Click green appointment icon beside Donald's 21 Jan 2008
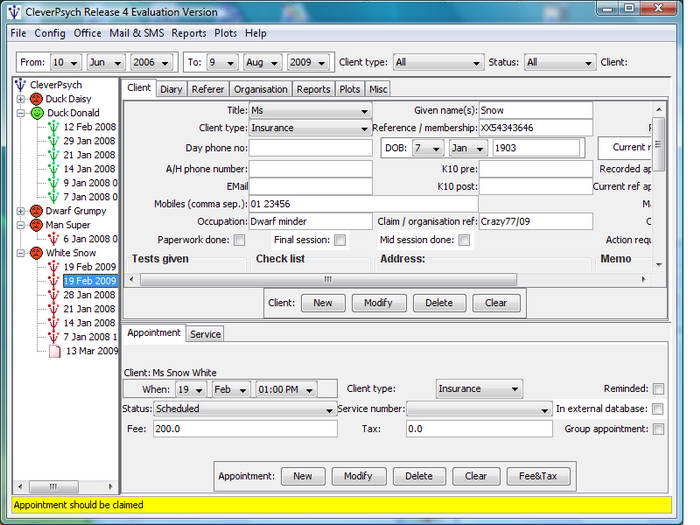700x525 pixels. (54, 155)
